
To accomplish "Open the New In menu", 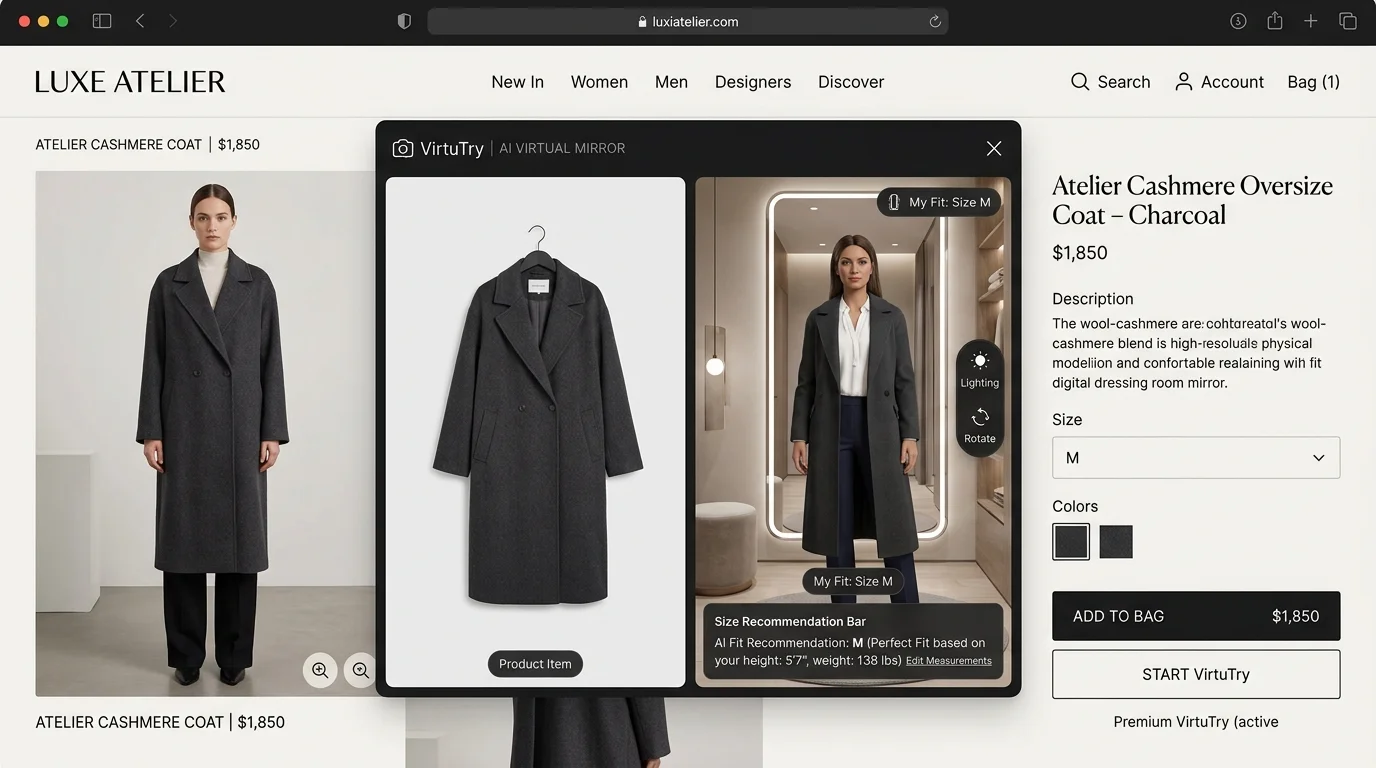I will (518, 82).
